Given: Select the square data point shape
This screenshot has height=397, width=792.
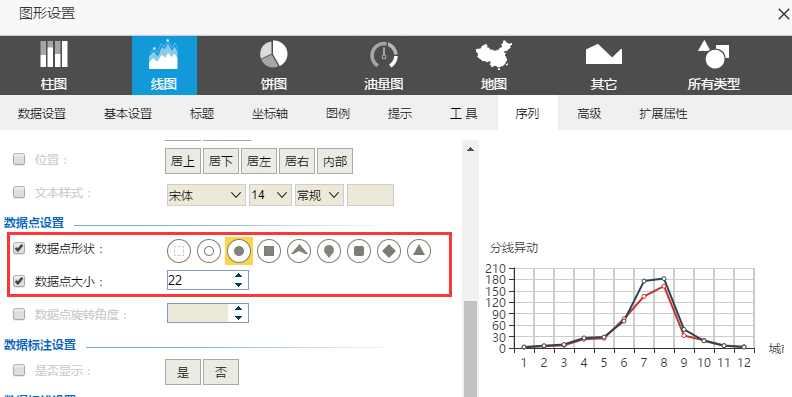Looking at the screenshot, I should [x=269, y=251].
